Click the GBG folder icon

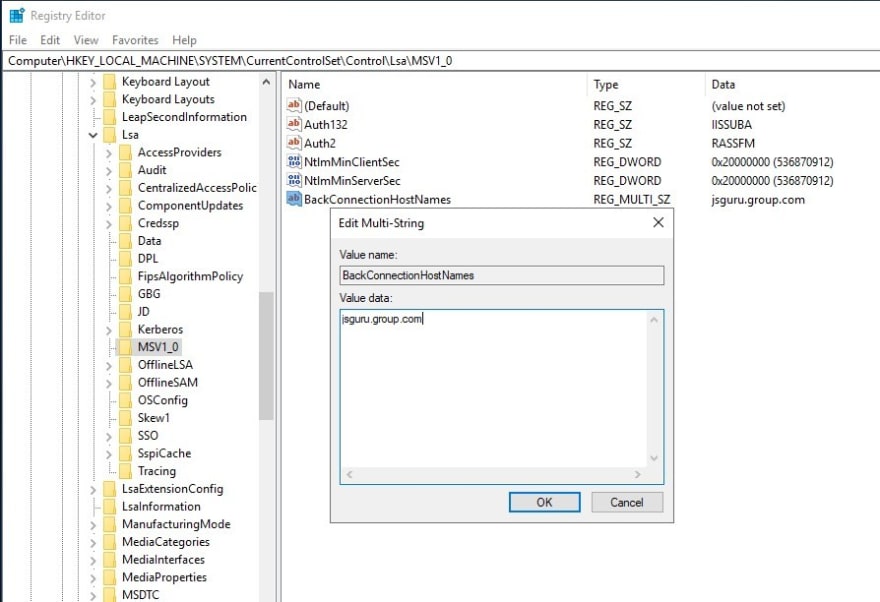126,294
